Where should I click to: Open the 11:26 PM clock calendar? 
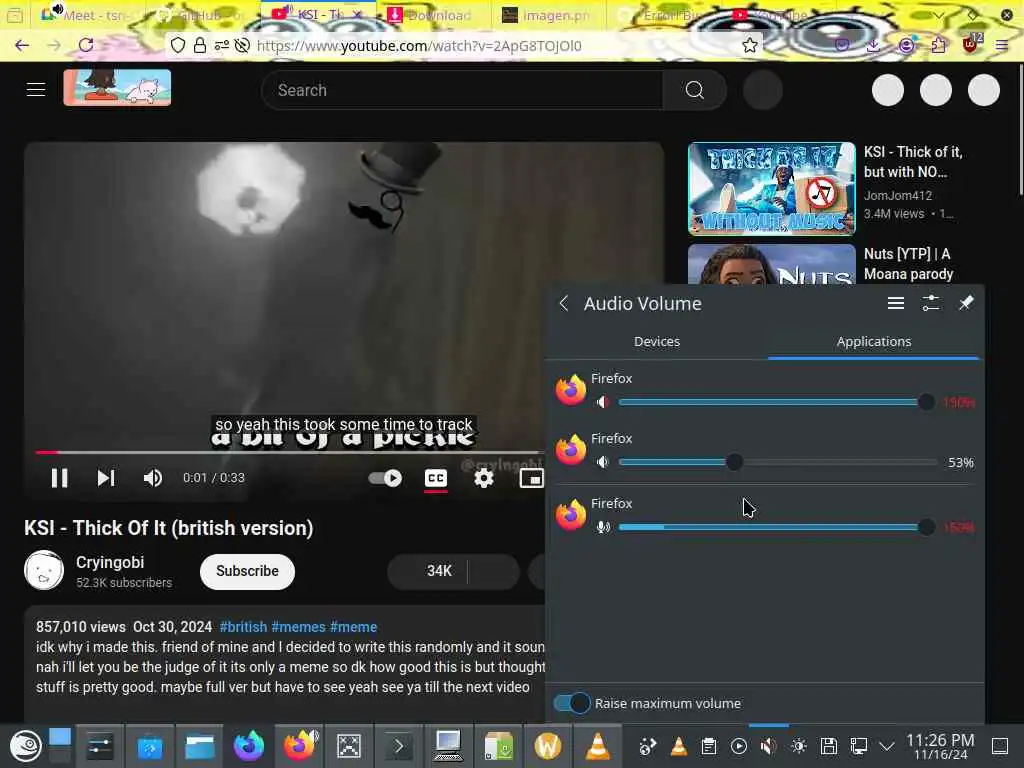[940, 746]
